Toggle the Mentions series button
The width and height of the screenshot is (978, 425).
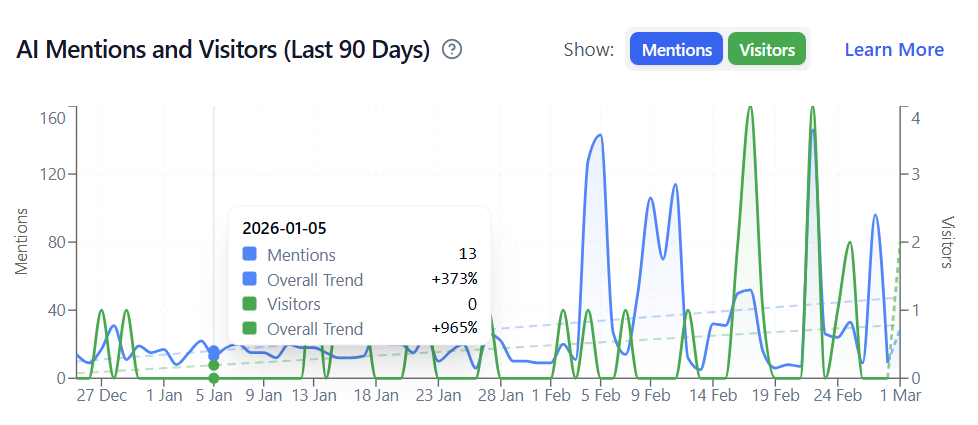point(675,49)
